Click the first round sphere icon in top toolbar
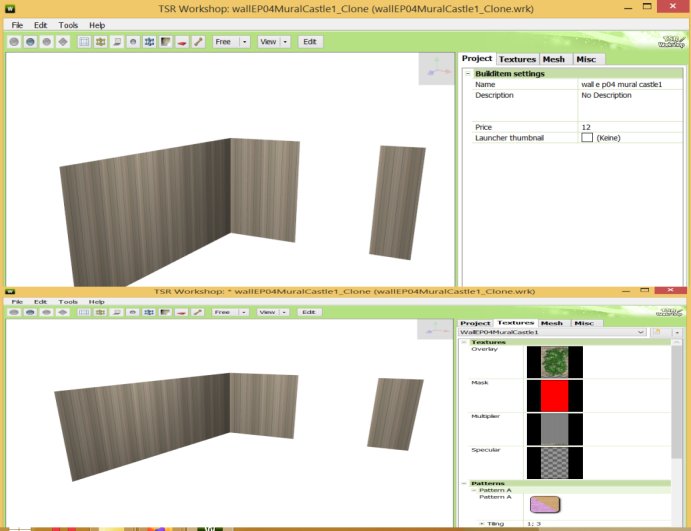This screenshot has height=531, width=691. 14,42
